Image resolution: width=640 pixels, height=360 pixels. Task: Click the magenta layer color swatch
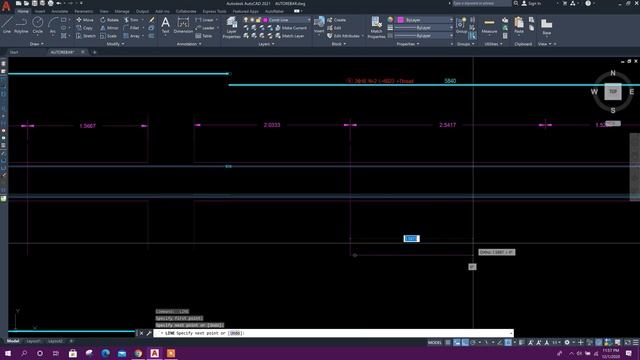click(x=265, y=20)
